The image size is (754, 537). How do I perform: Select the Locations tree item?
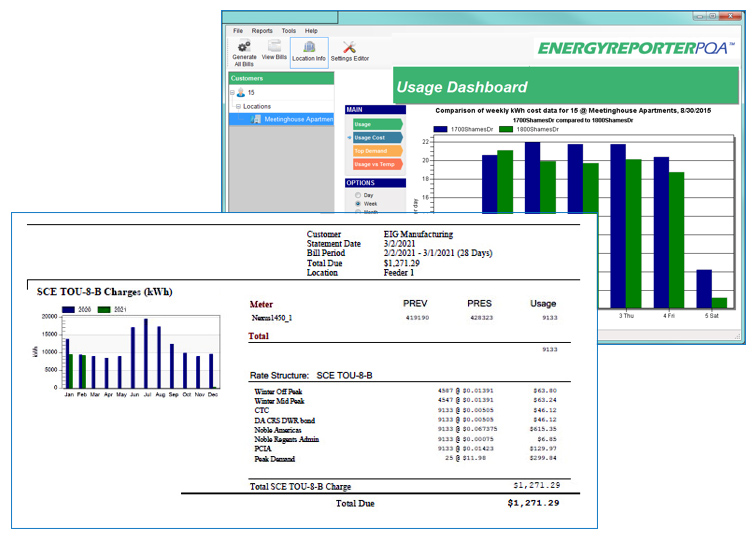[257, 106]
